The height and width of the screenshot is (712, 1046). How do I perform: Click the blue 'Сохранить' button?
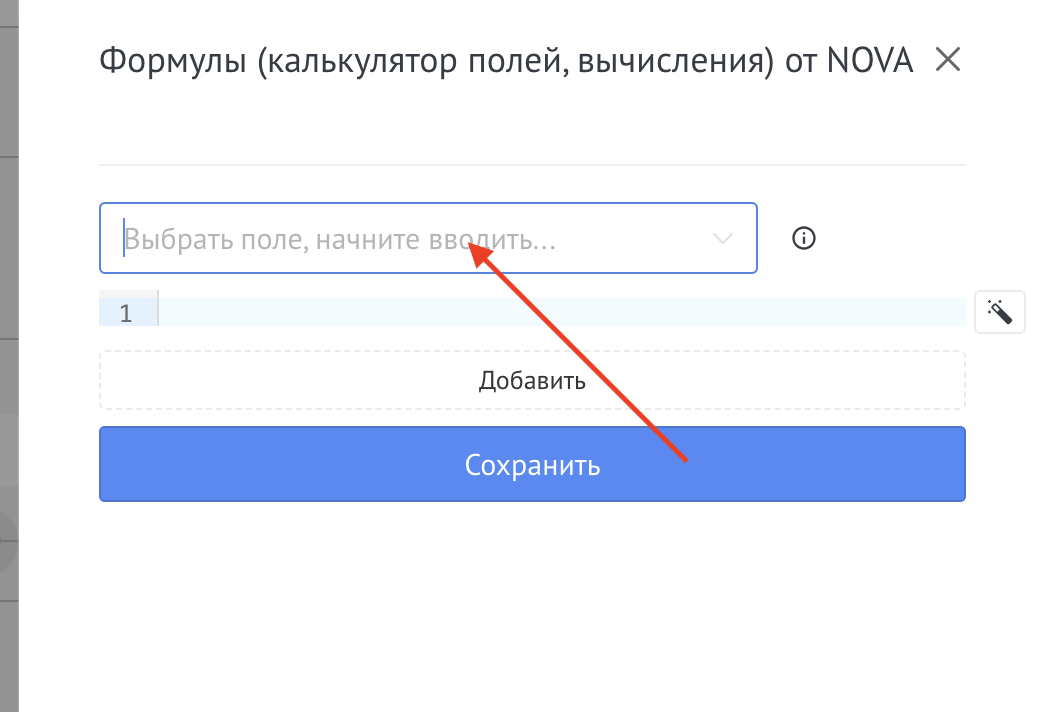(x=532, y=465)
